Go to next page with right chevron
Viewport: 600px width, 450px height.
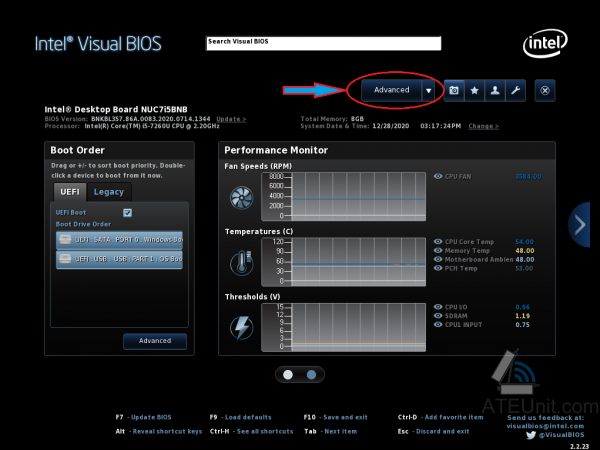[x=581, y=224]
